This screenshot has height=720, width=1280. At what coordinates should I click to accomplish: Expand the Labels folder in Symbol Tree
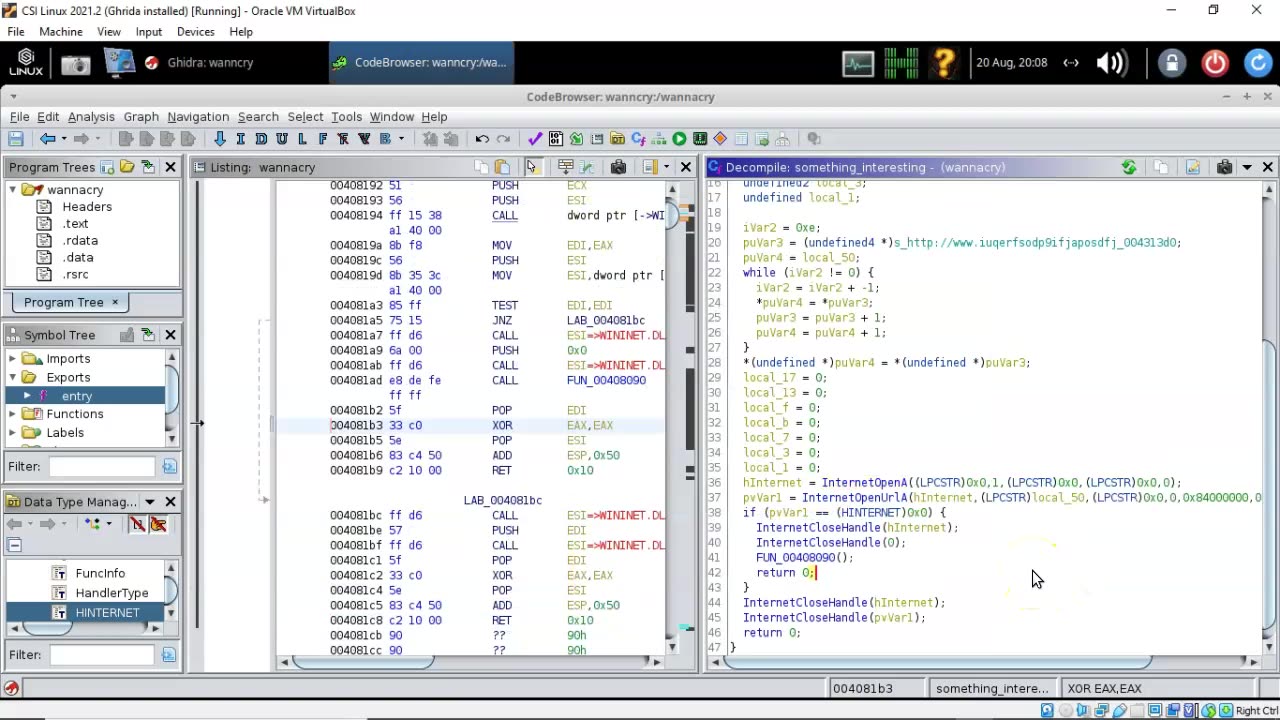coord(12,433)
